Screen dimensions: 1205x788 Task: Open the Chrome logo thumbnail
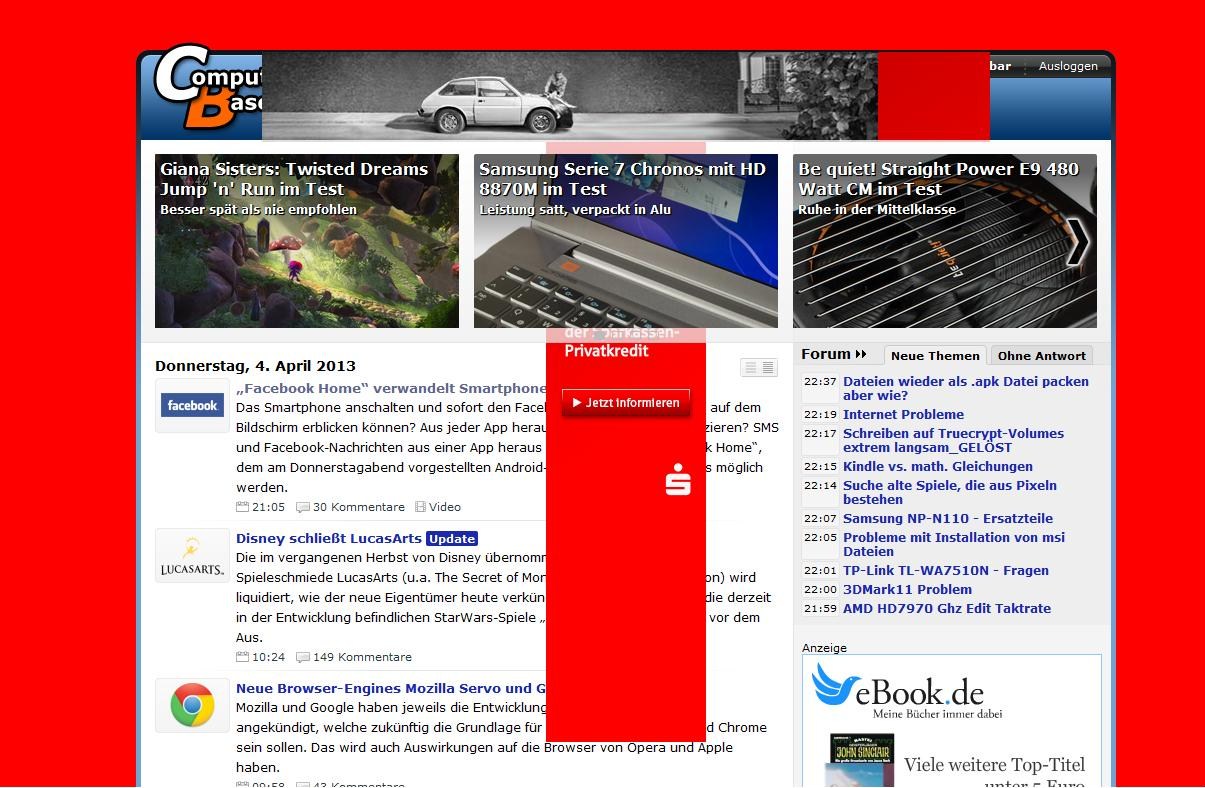click(x=192, y=705)
